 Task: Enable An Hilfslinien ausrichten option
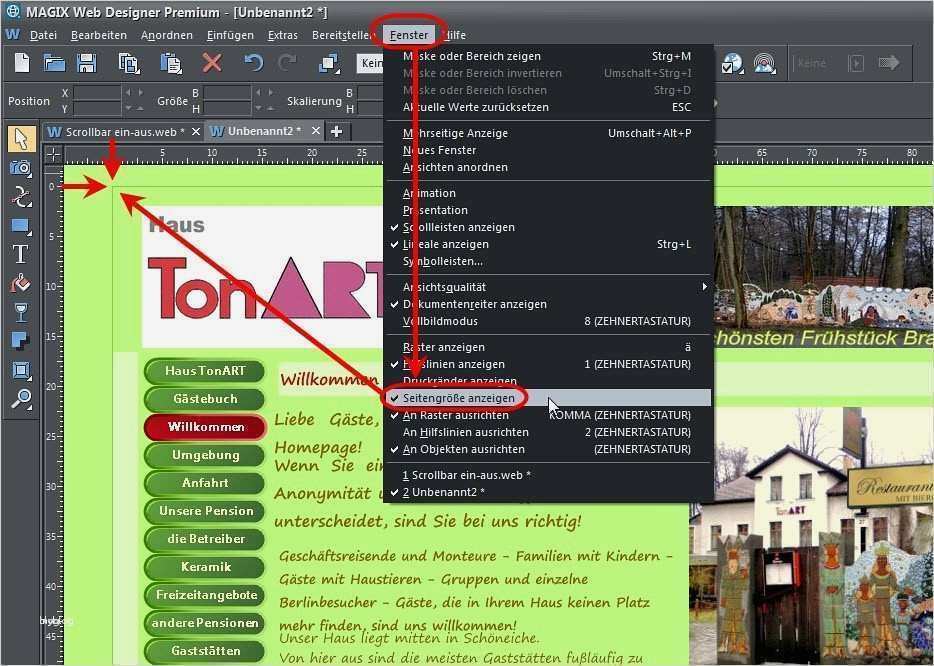point(548,432)
